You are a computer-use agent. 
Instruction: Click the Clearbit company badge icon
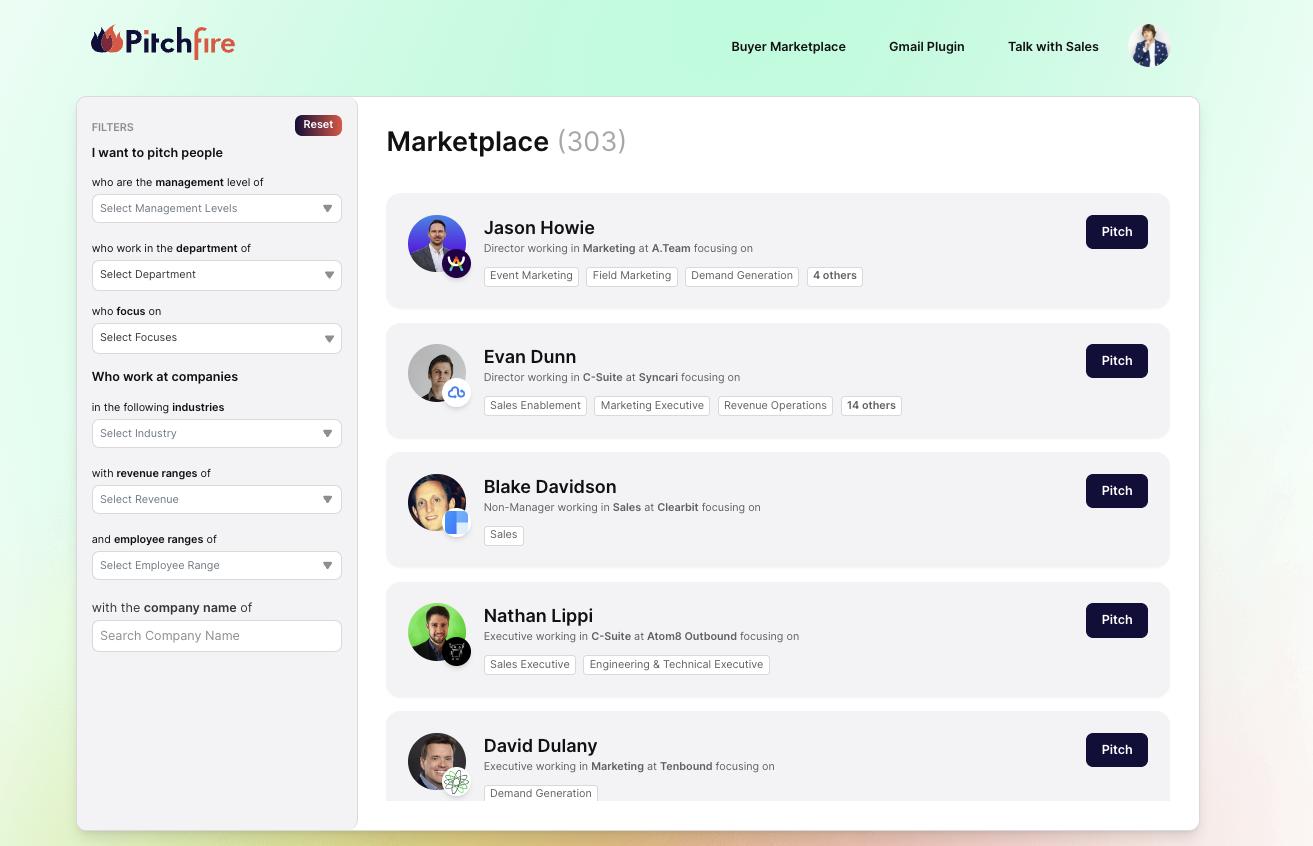456,522
